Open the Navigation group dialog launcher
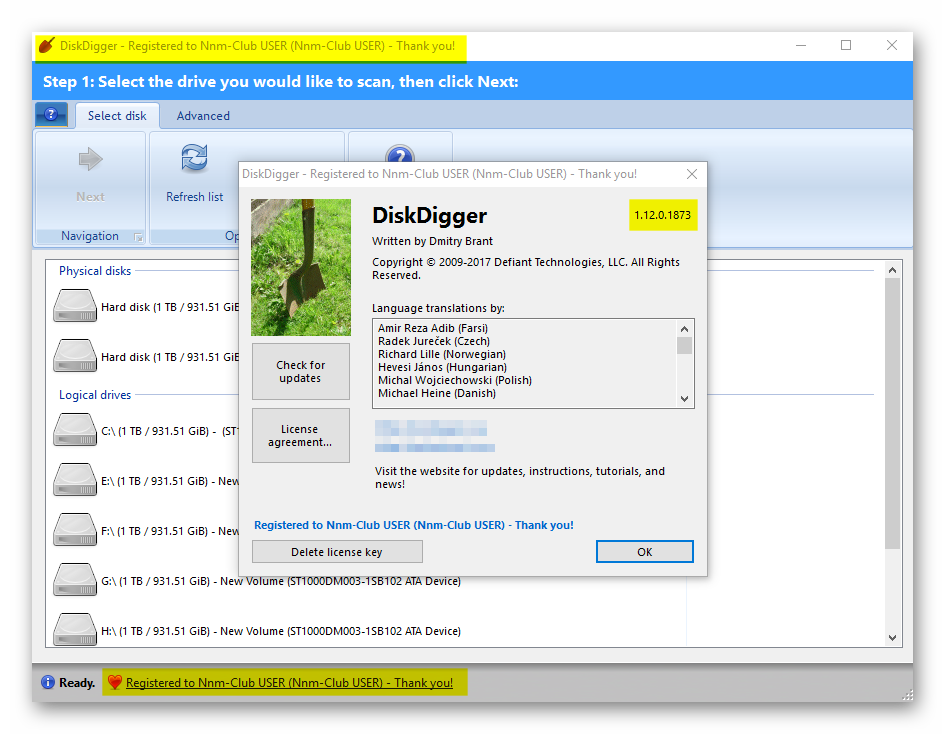Screen dimensions: 945x734 pyautogui.click(x=138, y=237)
